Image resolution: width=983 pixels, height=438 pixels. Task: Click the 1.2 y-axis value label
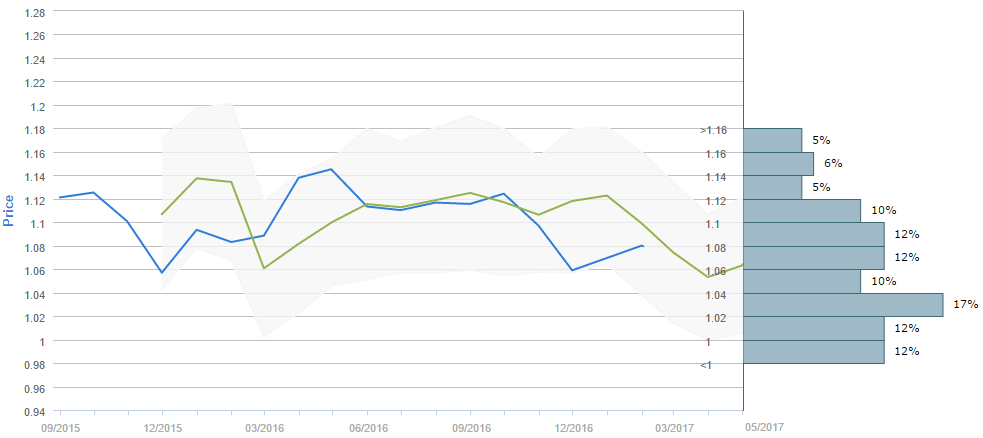coord(38,106)
